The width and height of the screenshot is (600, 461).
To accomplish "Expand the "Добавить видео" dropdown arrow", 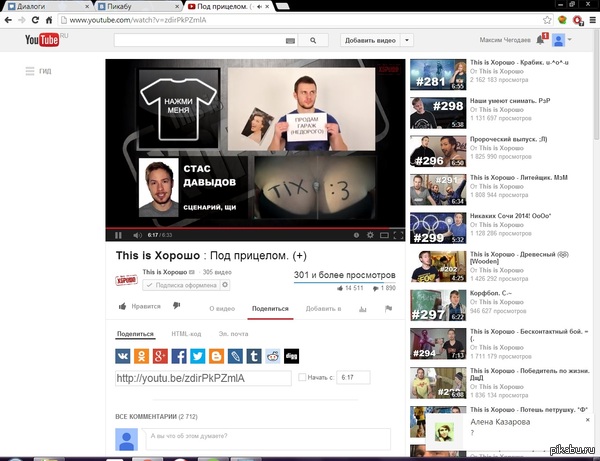I will click(406, 41).
